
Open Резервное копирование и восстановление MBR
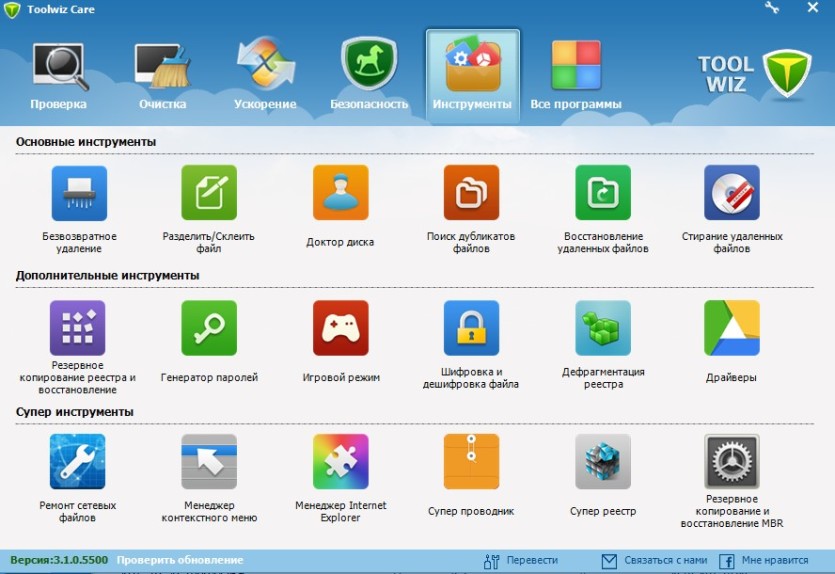click(732, 462)
